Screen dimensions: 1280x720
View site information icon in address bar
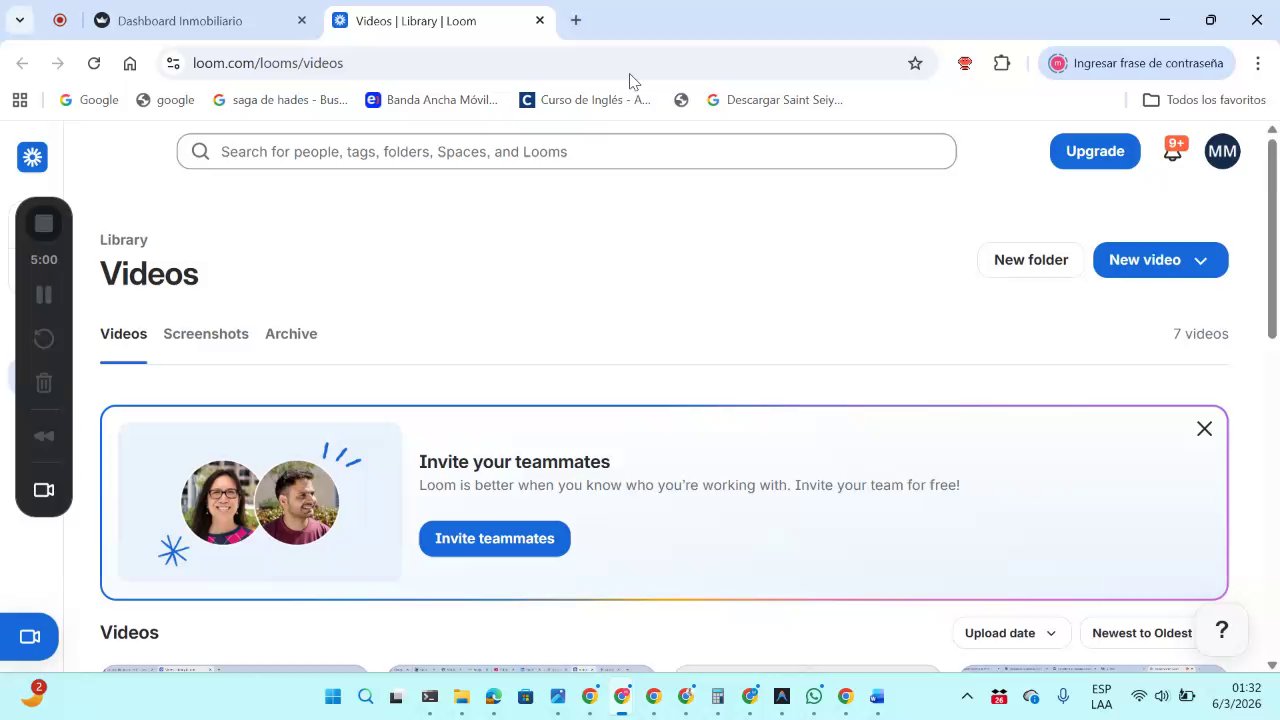coord(173,63)
